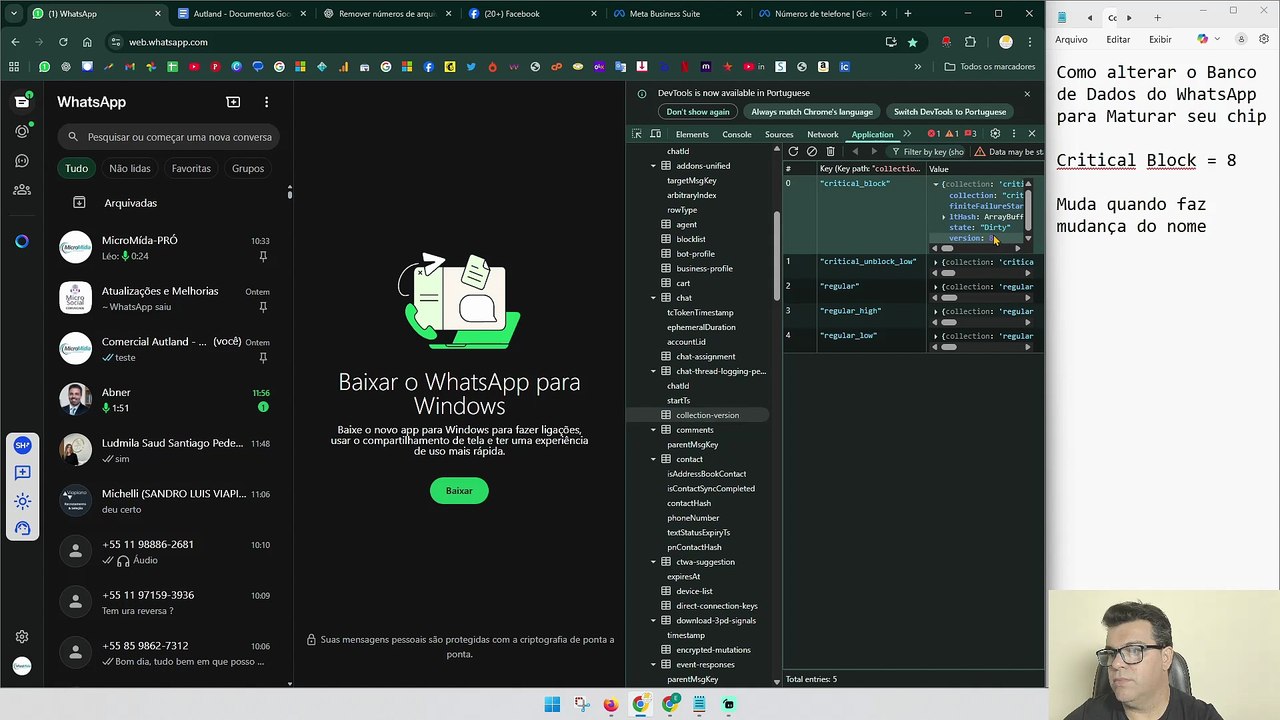The width and height of the screenshot is (1280, 720).
Task: Dismiss the DevTools language notification bar
Action: tap(1027, 93)
